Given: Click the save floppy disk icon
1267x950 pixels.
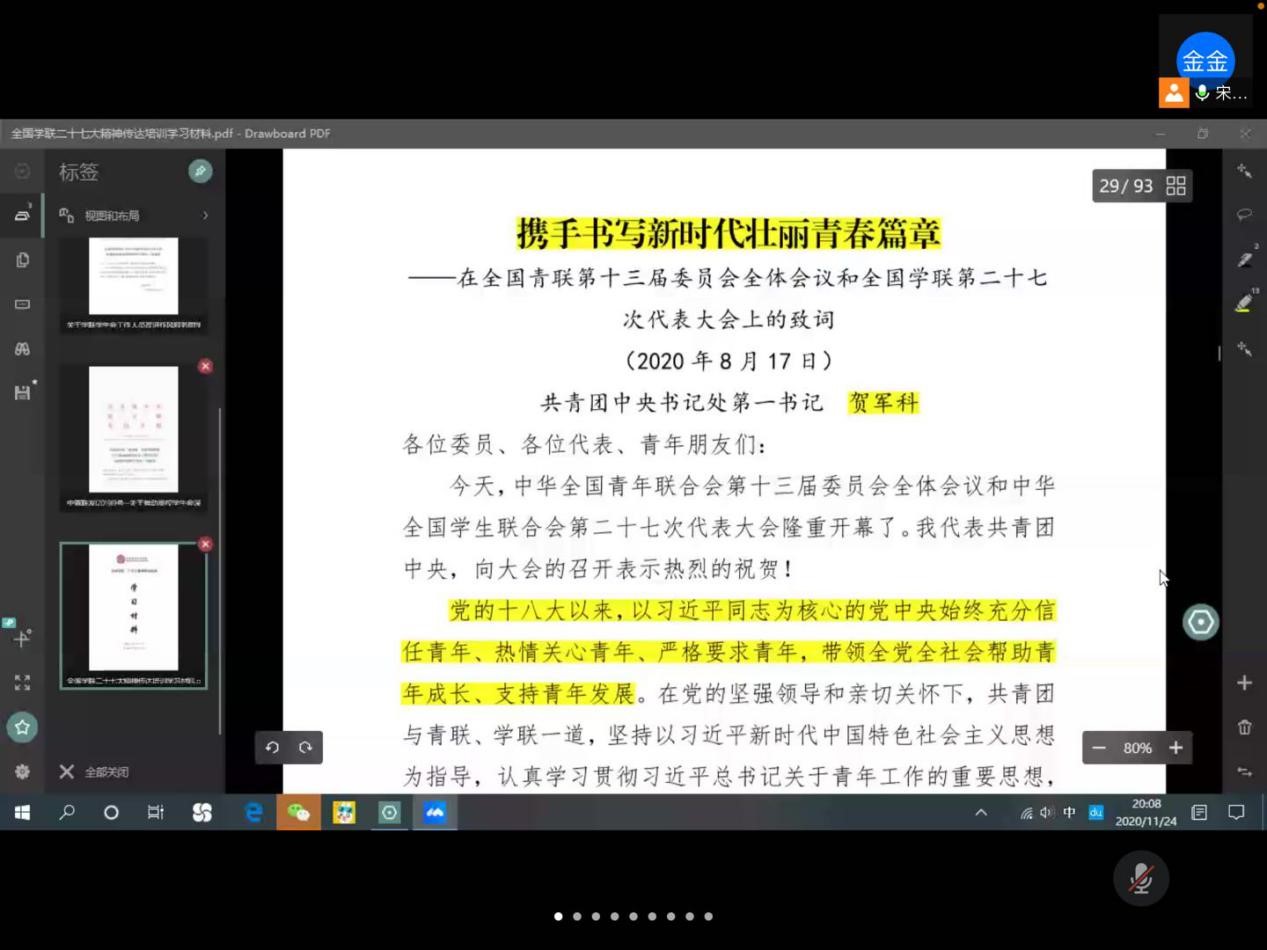Looking at the screenshot, I should 23,392.
